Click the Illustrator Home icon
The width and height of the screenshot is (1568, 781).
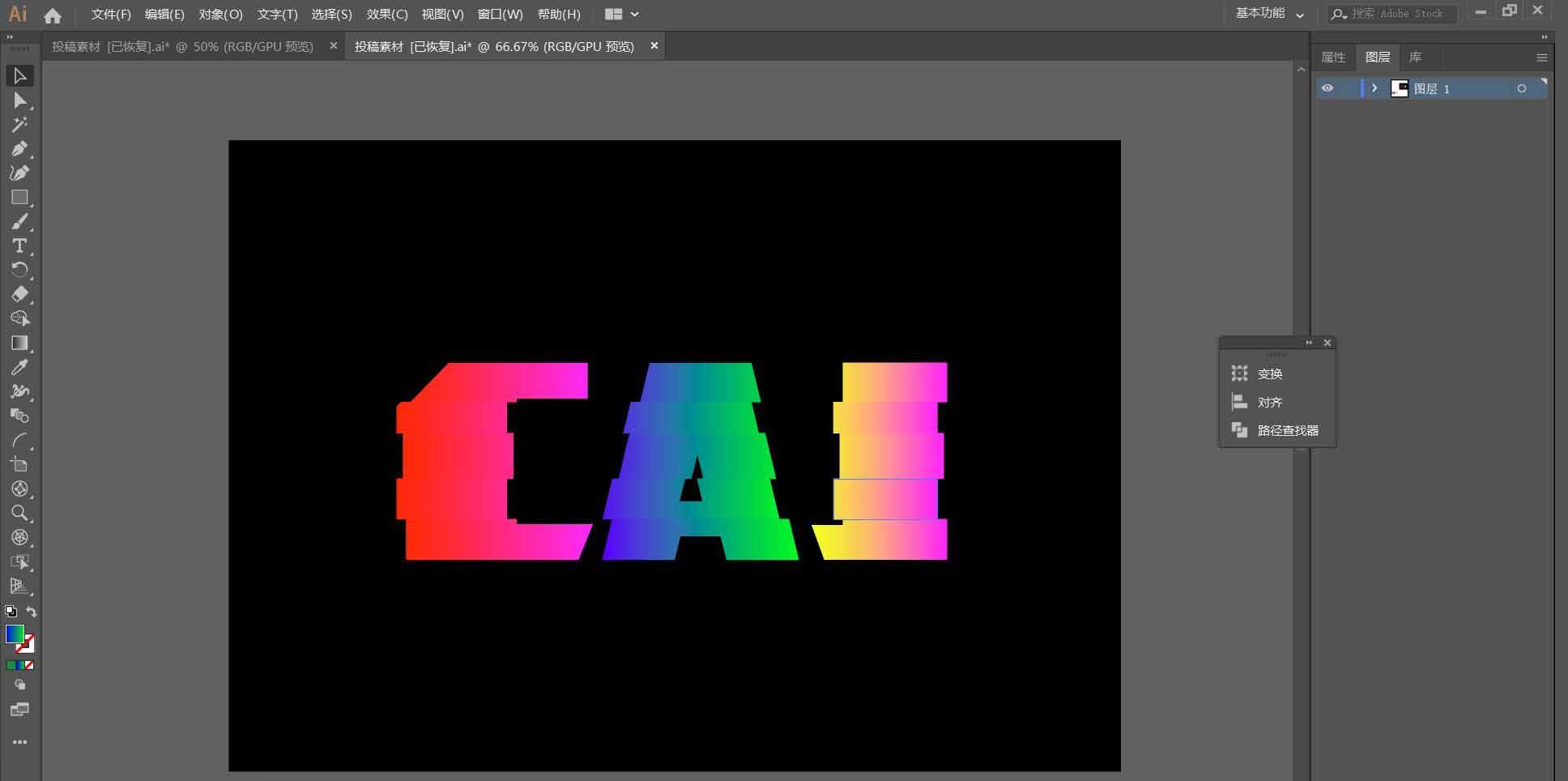[x=53, y=15]
